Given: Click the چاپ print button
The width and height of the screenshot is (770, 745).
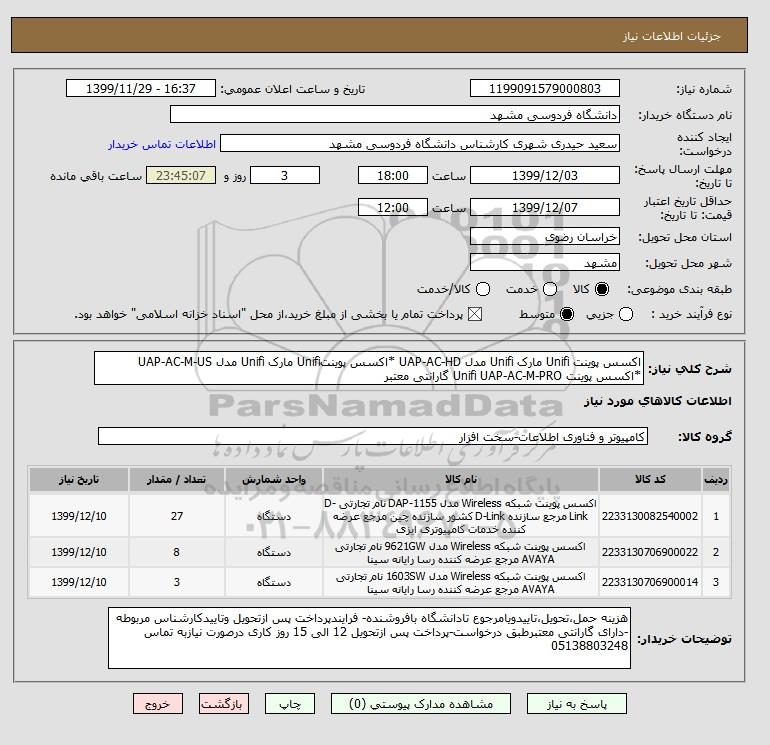Looking at the screenshot, I should (290, 704).
